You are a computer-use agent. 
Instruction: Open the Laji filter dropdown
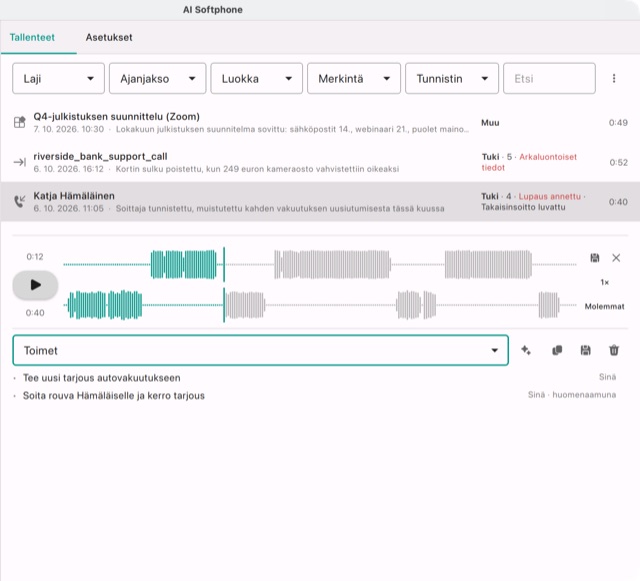pos(58,78)
